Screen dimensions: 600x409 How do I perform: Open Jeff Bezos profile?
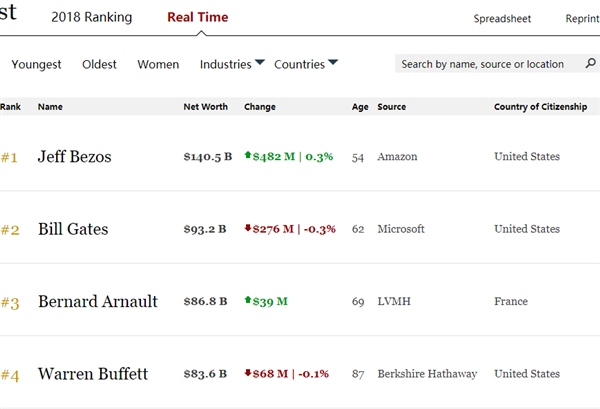click(x=77, y=157)
